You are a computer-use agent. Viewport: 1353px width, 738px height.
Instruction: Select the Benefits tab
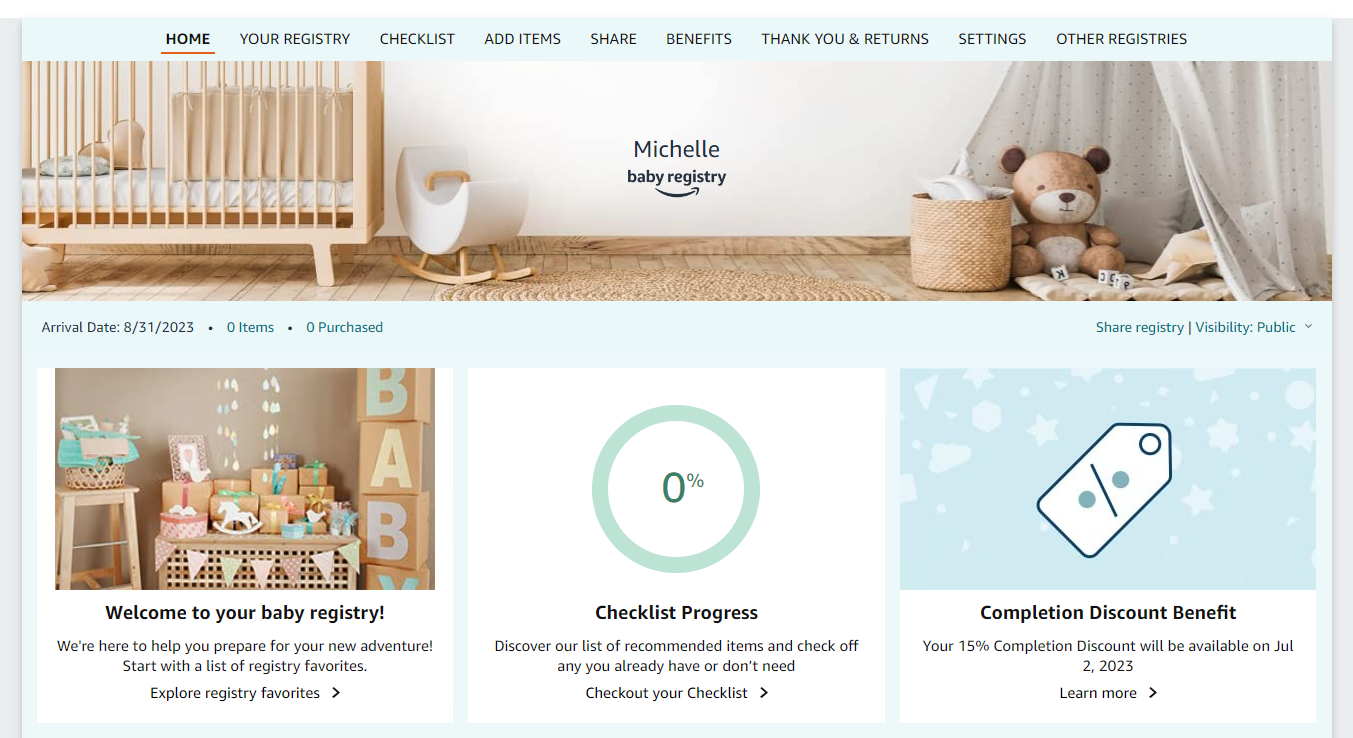point(699,39)
